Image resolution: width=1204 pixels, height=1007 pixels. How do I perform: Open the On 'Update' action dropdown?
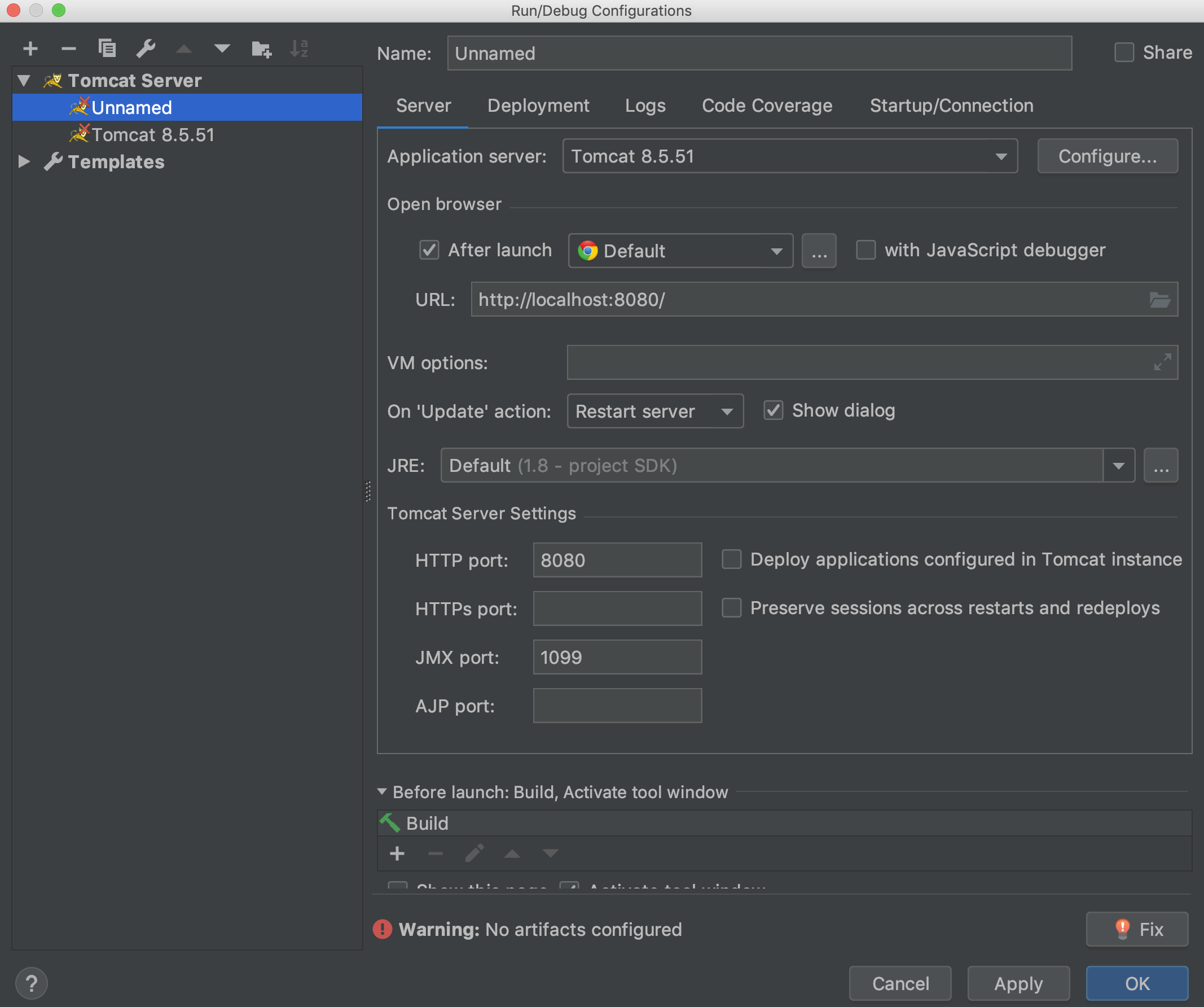pos(654,411)
